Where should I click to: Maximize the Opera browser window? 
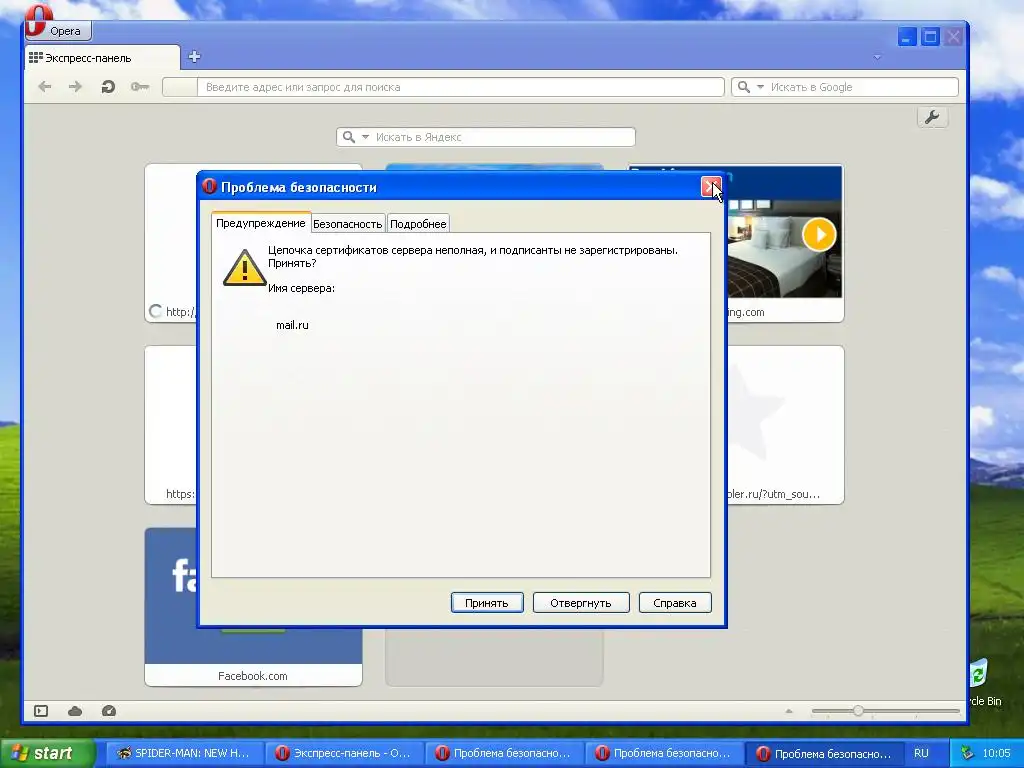930,37
